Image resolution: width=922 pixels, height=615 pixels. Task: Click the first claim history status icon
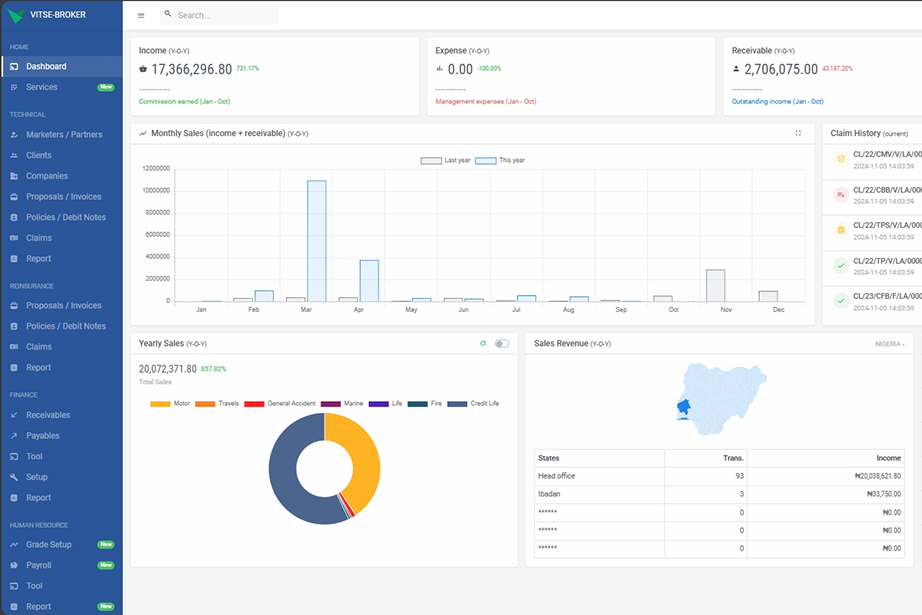[841, 159]
